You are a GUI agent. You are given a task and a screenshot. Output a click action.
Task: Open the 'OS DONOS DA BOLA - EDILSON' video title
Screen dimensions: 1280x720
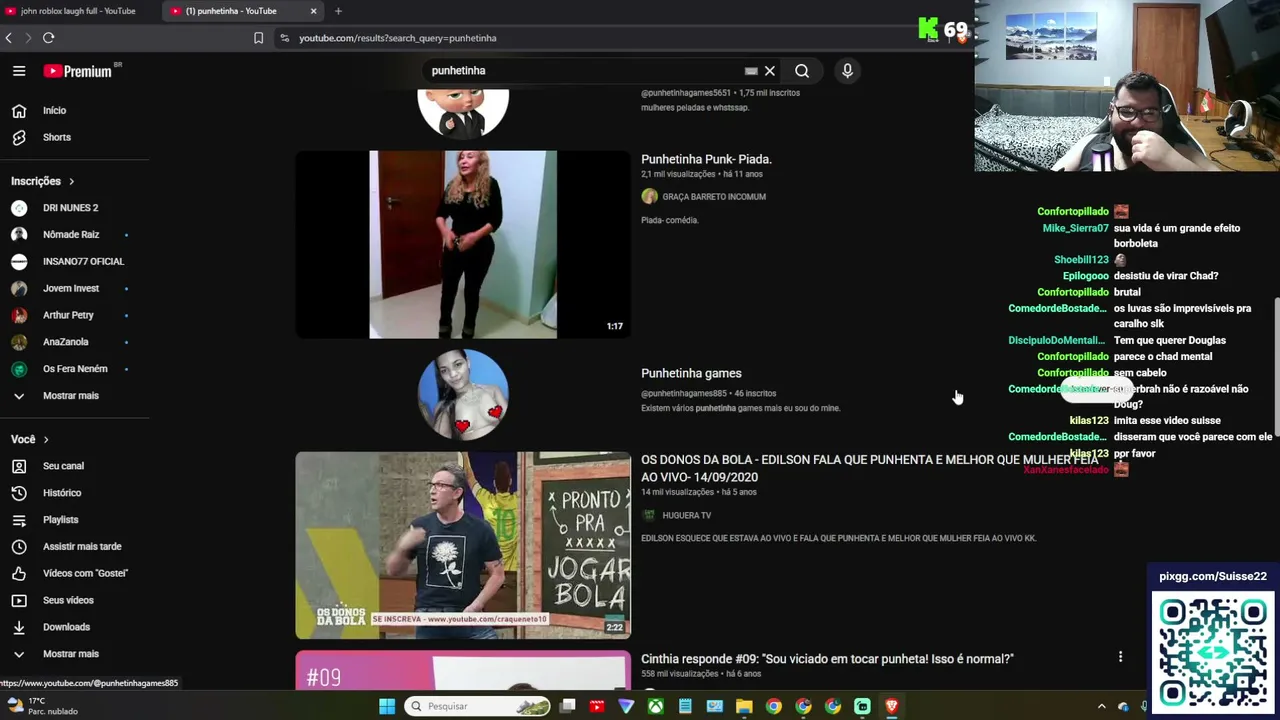pos(870,468)
